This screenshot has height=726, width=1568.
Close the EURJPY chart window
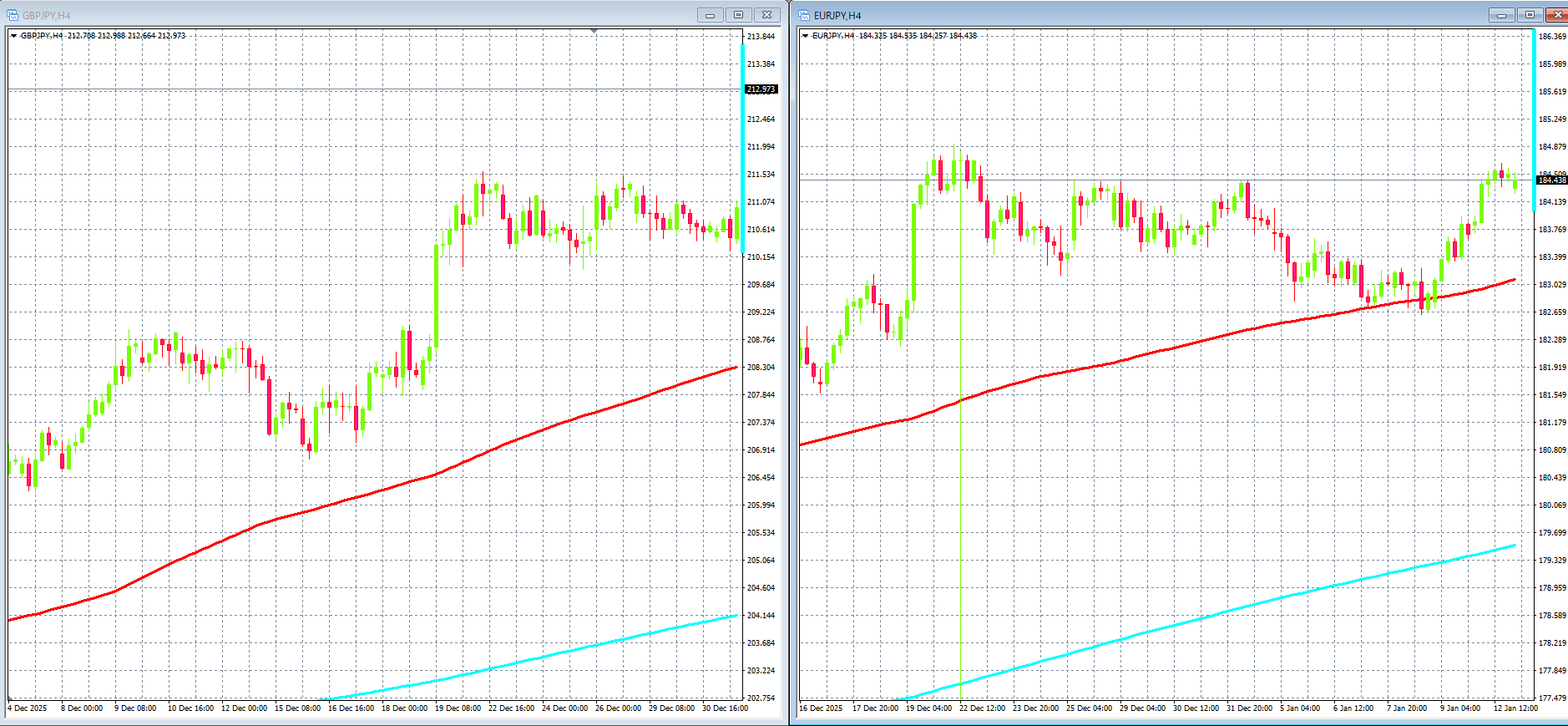1557,15
